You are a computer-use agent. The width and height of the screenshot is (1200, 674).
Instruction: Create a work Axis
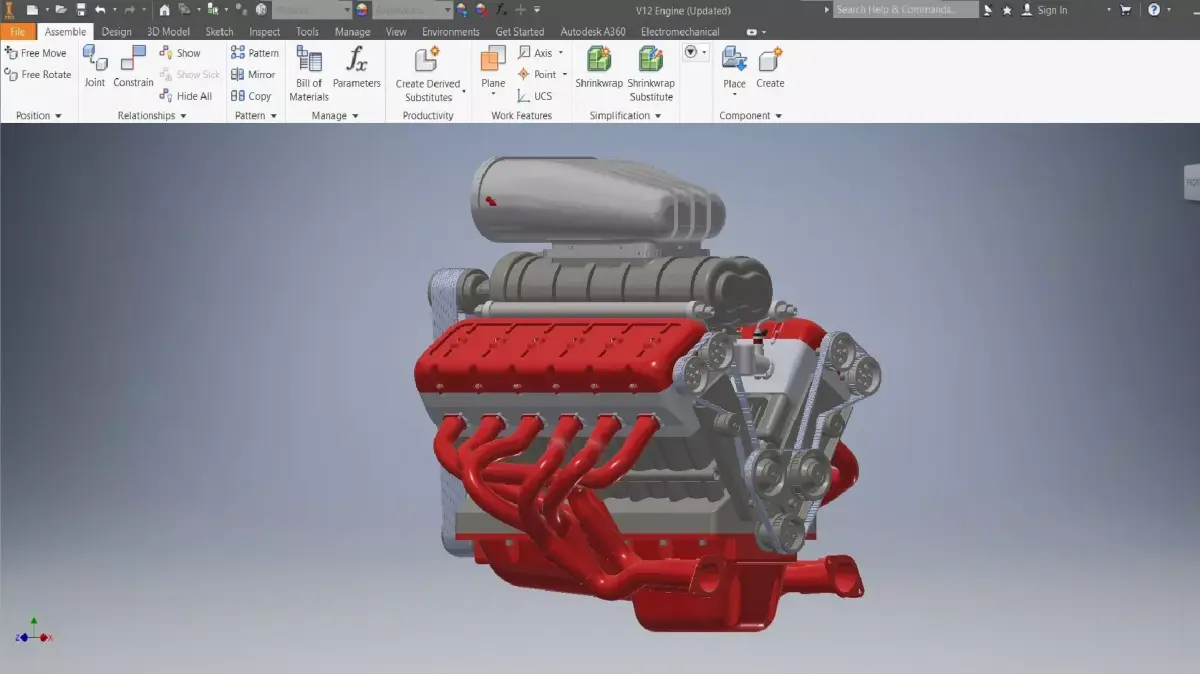[535, 53]
